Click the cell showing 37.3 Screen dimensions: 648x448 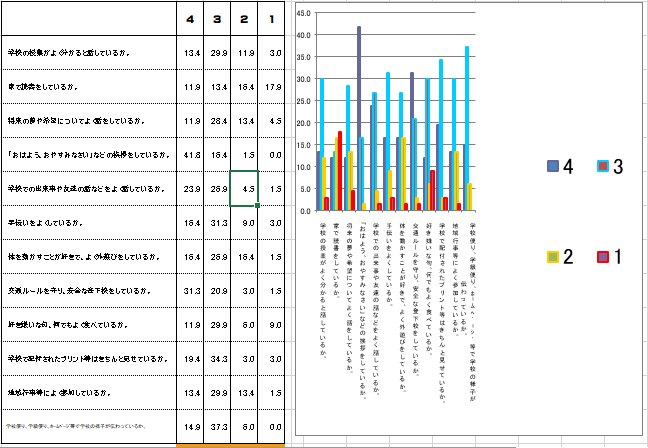pos(217,427)
